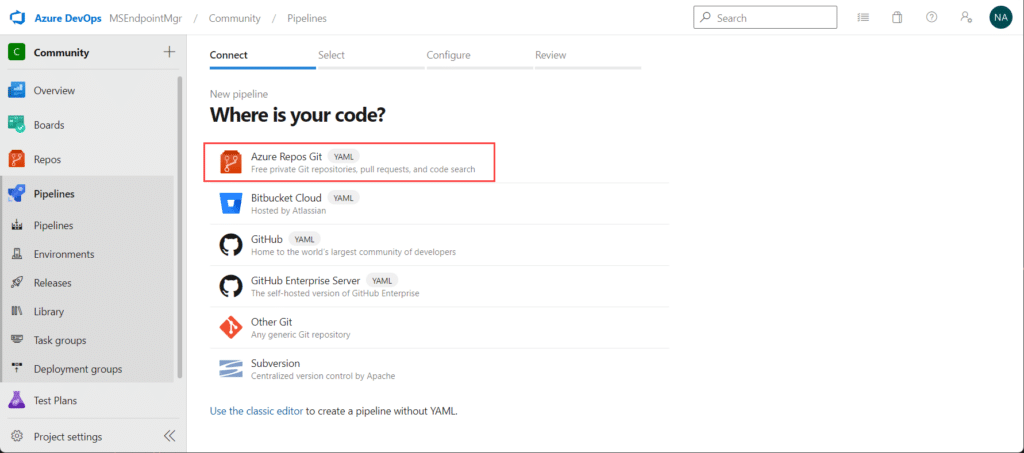Collapse sidebar with double chevron icon

169,436
